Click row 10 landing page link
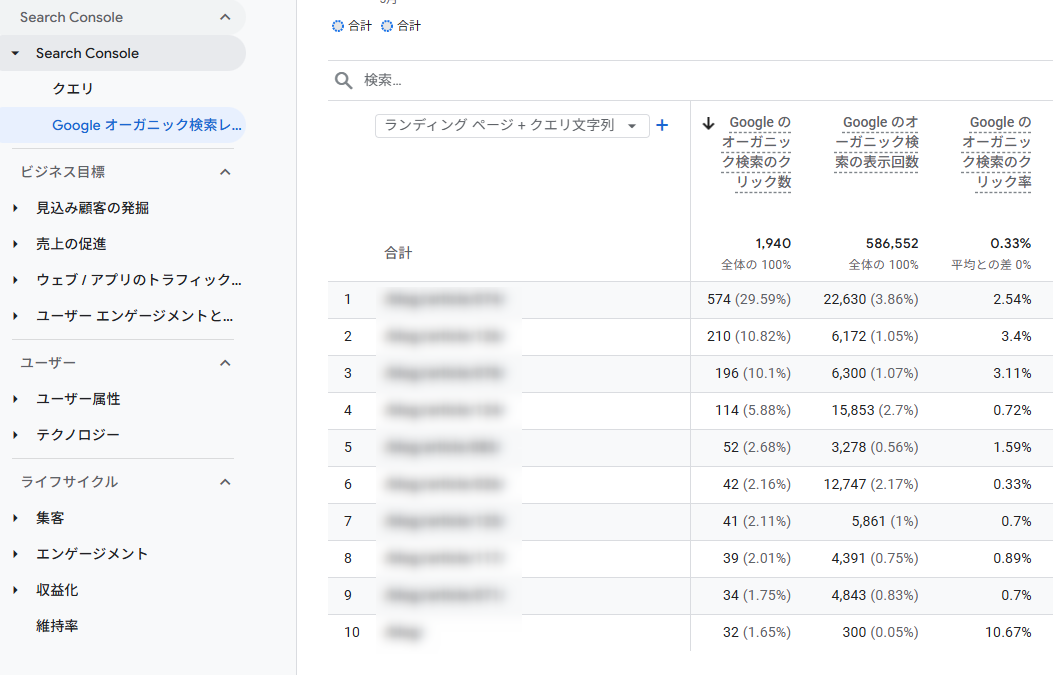The height and width of the screenshot is (675, 1053). (x=404, y=632)
